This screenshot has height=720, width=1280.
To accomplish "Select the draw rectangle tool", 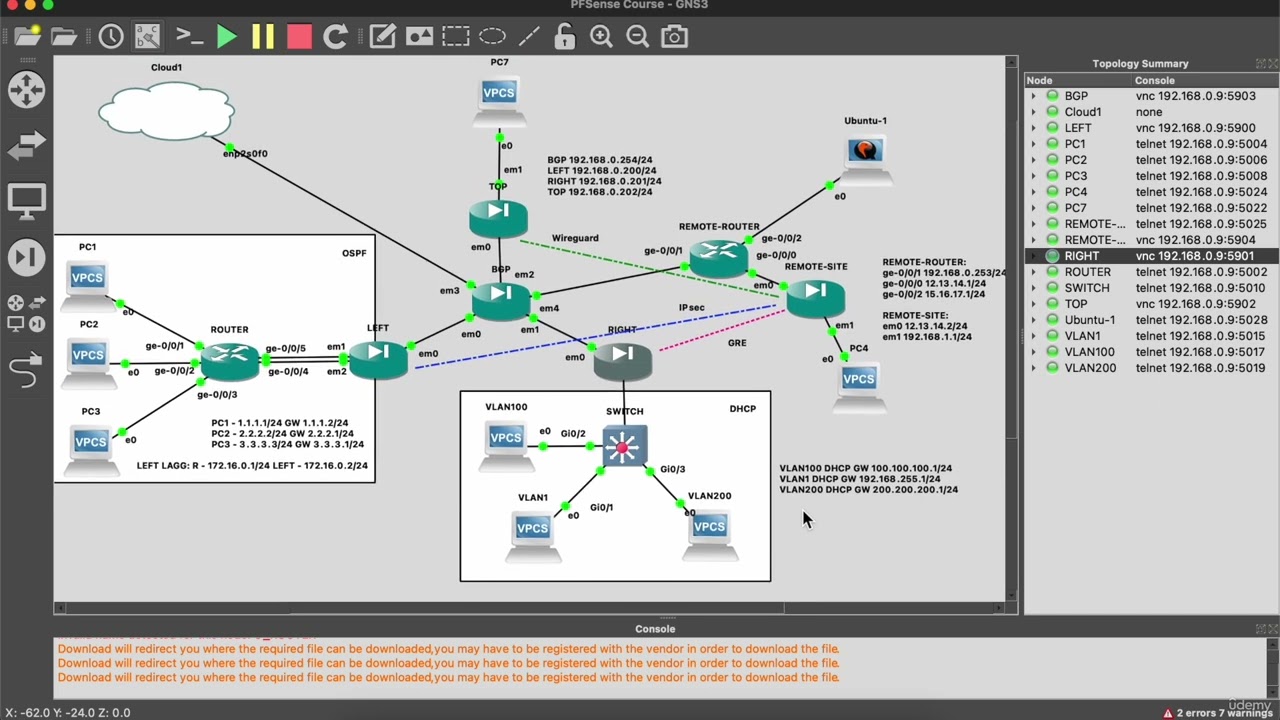I will pos(456,37).
